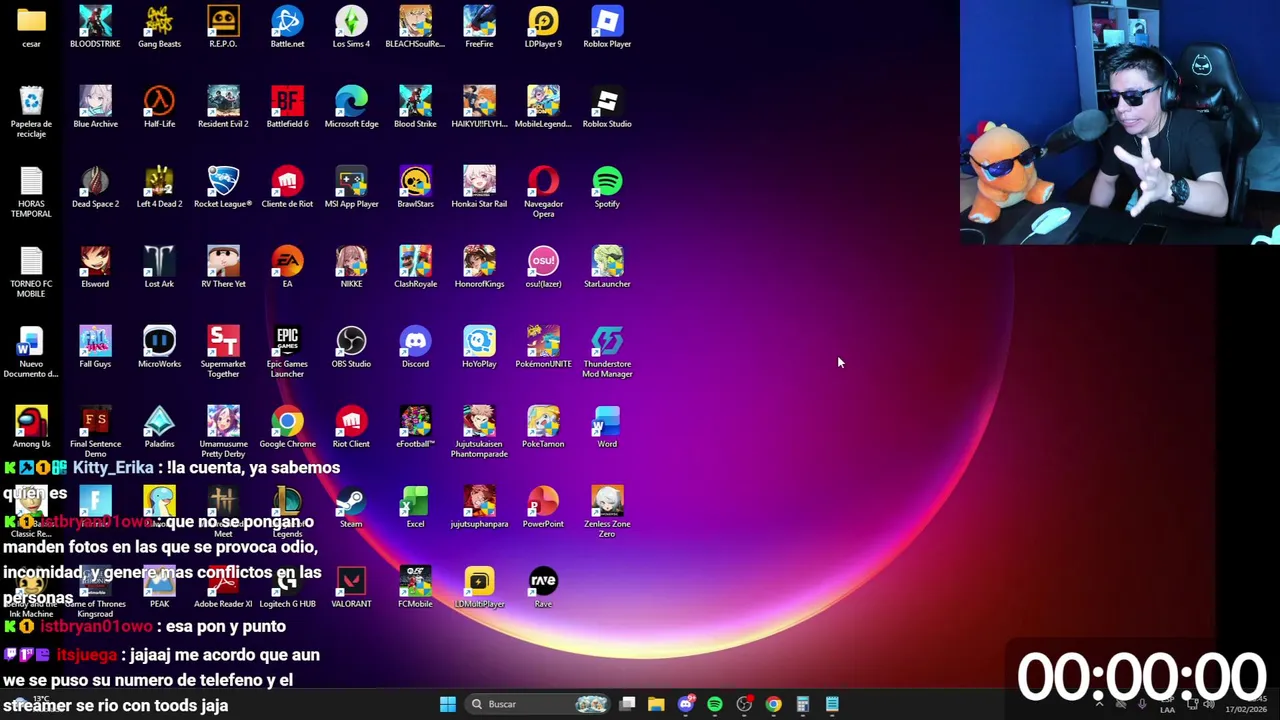This screenshot has height=720, width=1280.
Task: Select the Dead Space 2 icon
Action: tap(95, 187)
